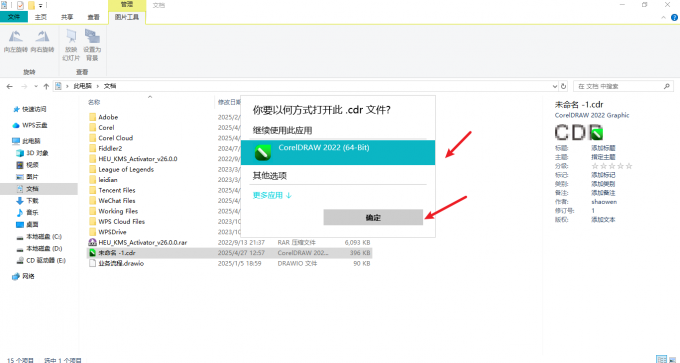Click the Corel Cloud folder icon
The width and height of the screenshot is (680, 363).
pyautogui.click(x=92, y=138)
